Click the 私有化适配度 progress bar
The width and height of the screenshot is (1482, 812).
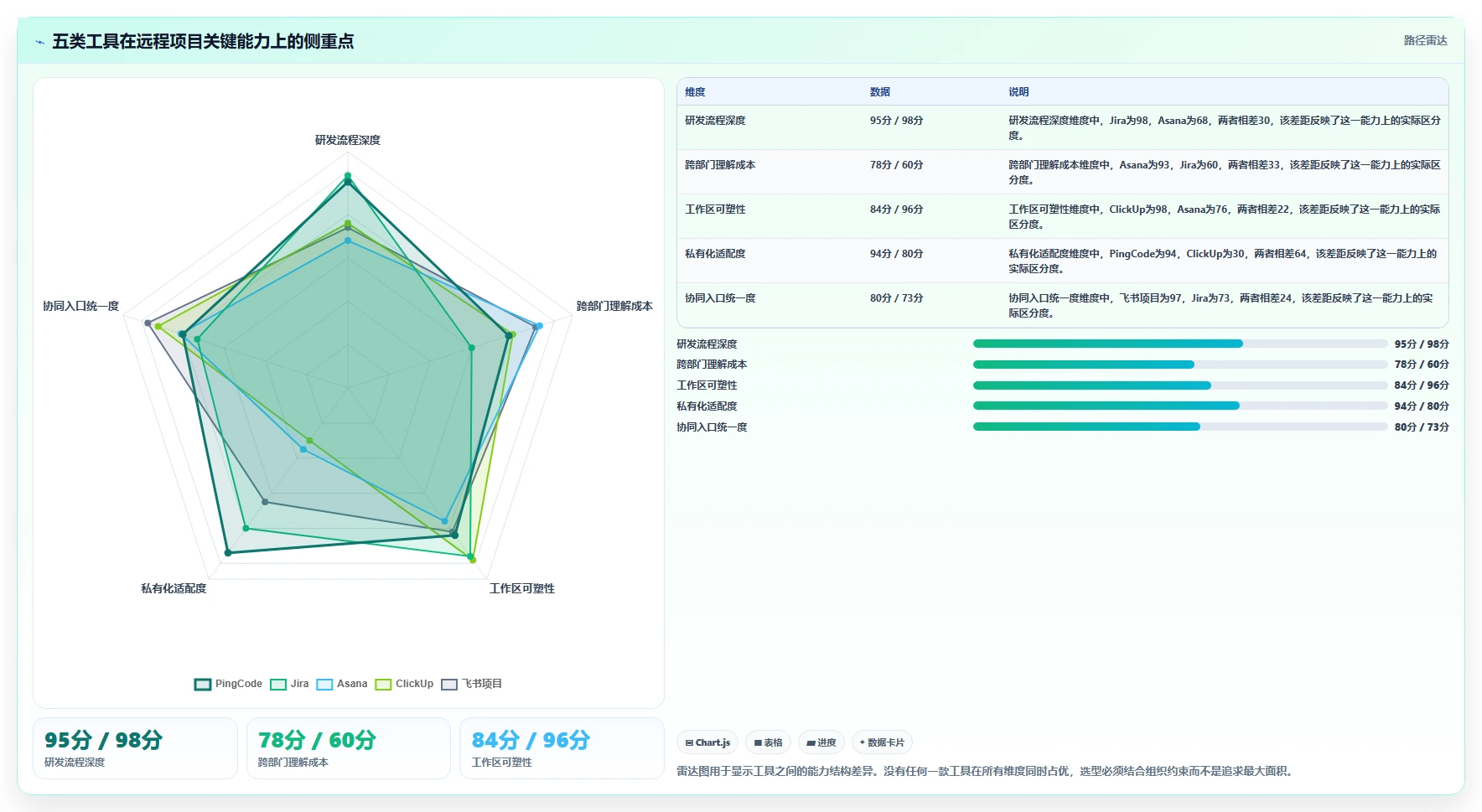click(1180, 406)
